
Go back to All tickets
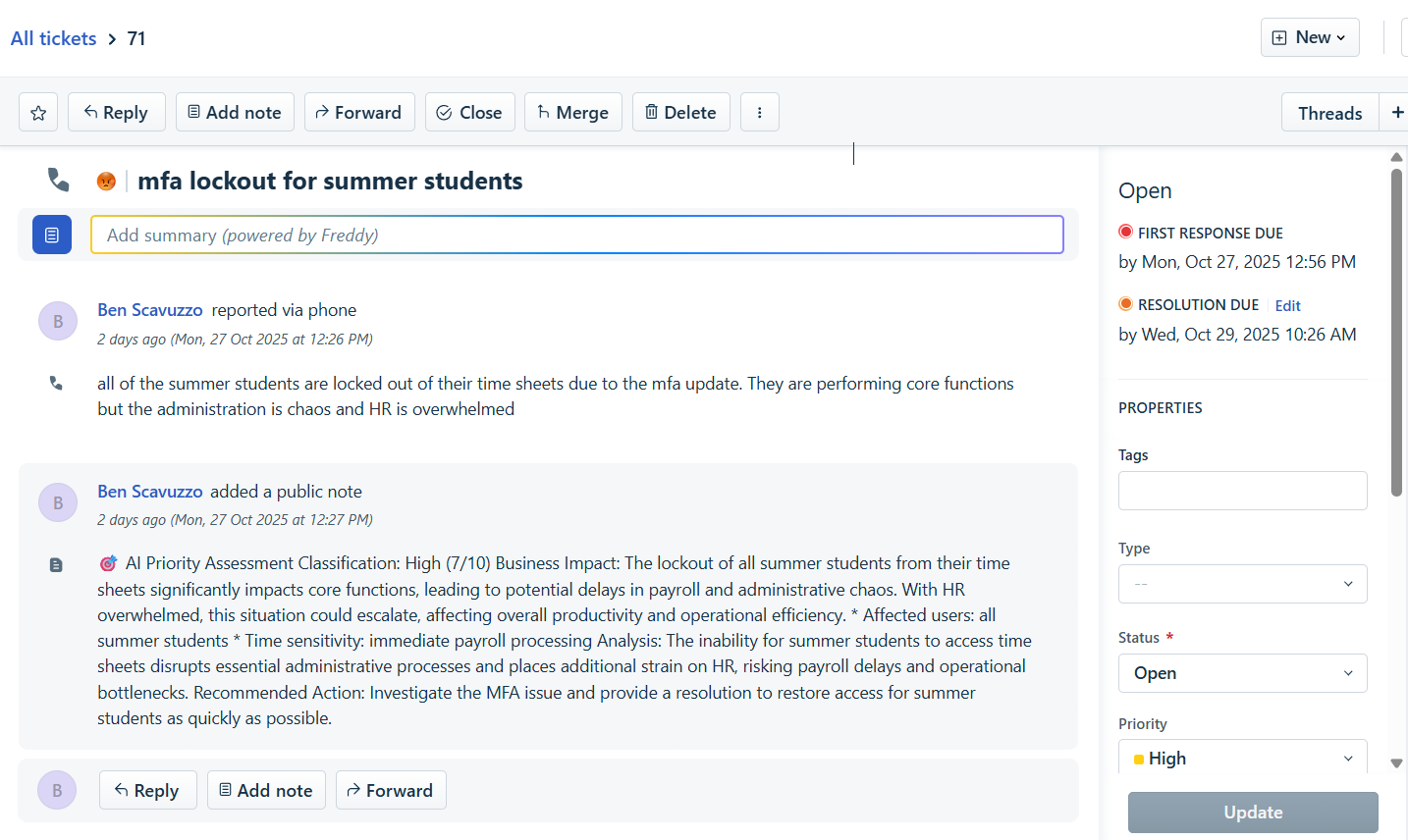[54, 38]
